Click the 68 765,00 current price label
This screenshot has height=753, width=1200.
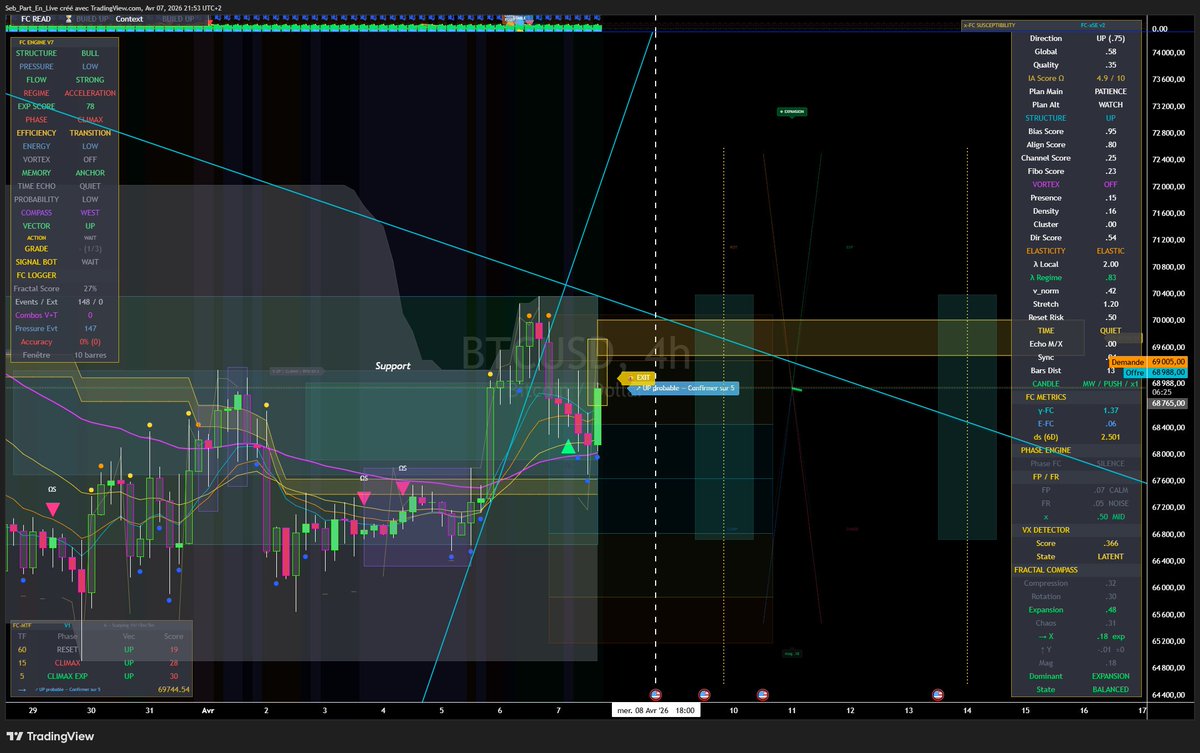1167,403
